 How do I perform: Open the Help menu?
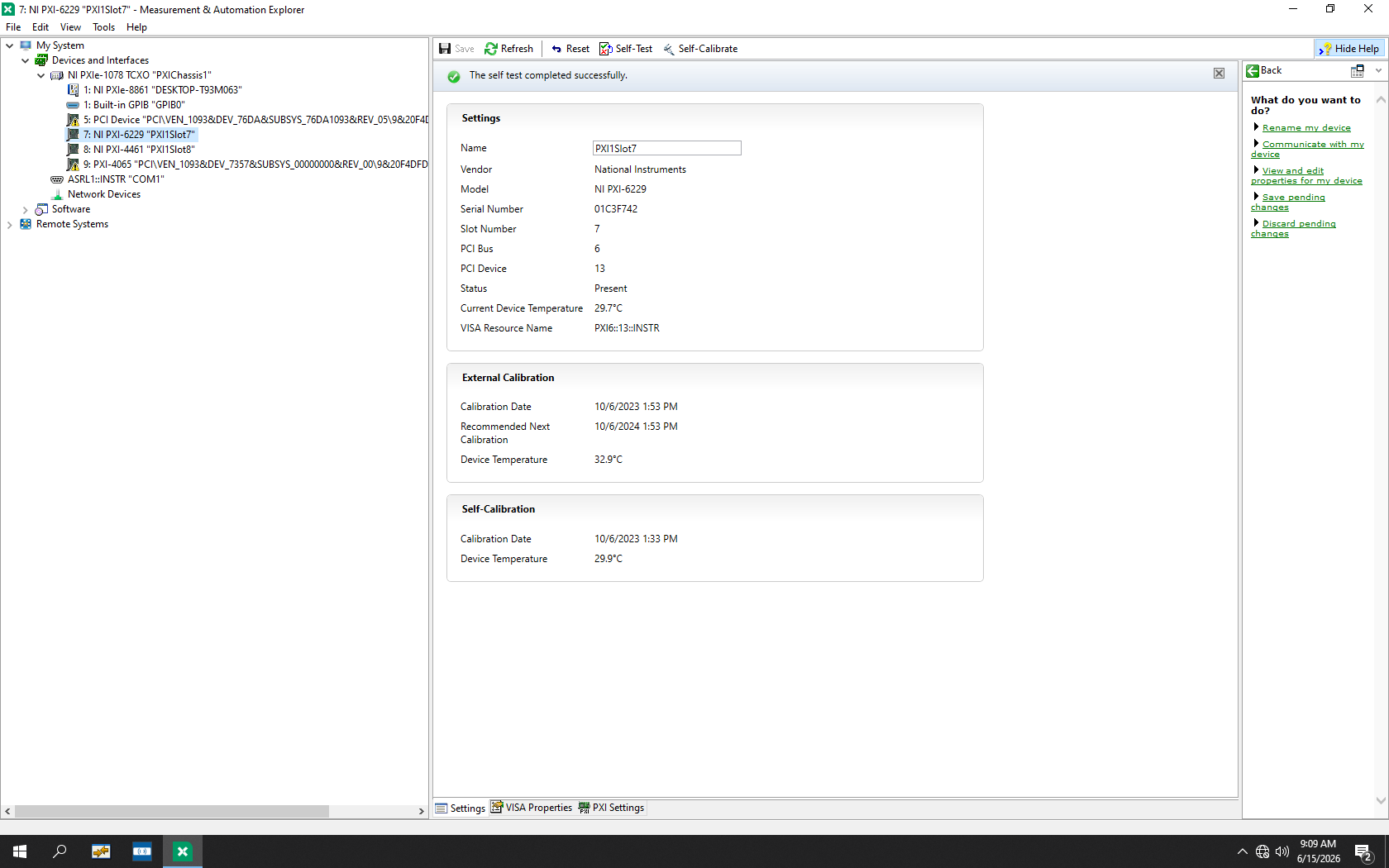(x=136, y=27)
